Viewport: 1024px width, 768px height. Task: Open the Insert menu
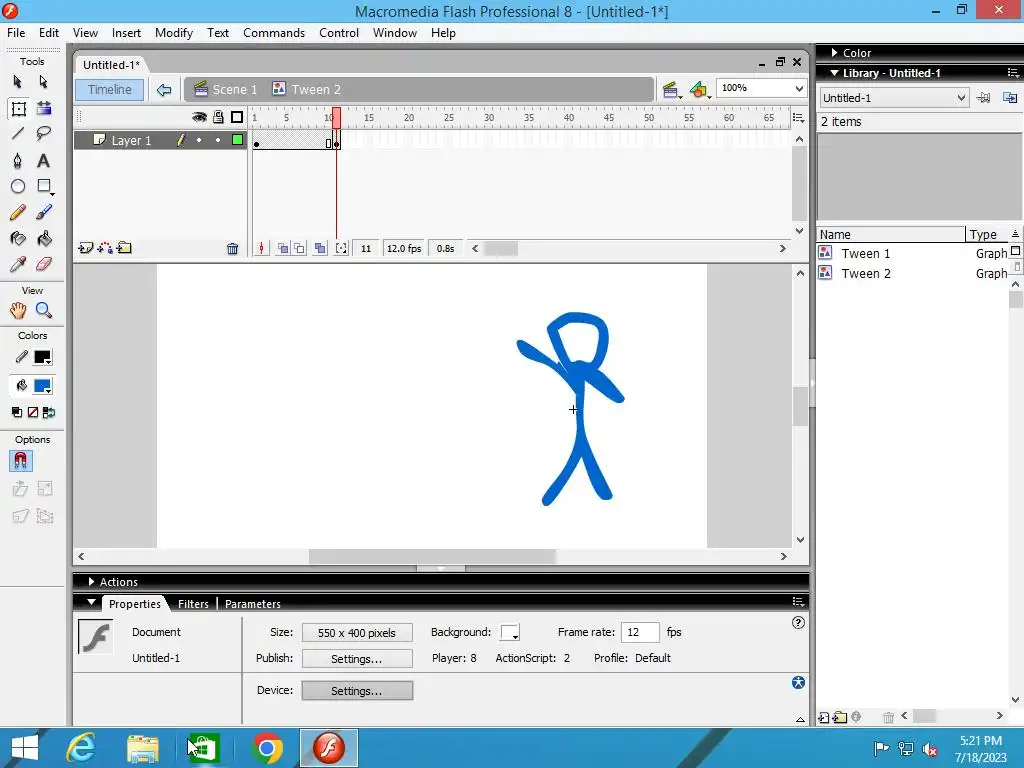(x=126, y=33)
